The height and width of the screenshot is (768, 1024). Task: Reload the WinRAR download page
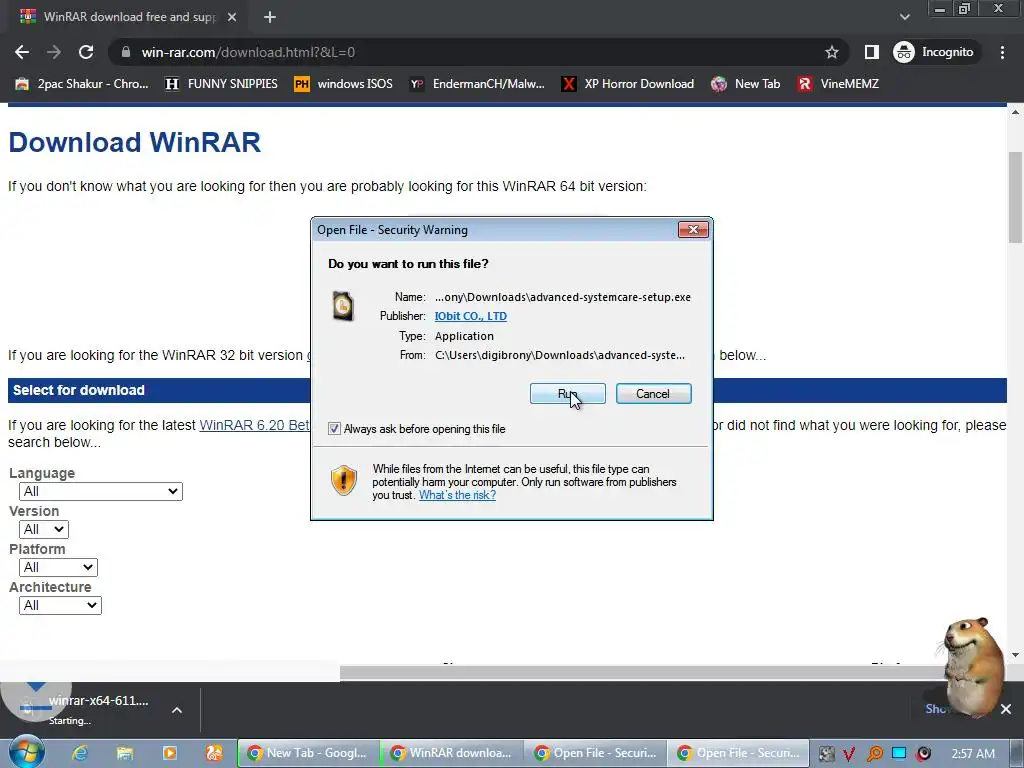[x=86, y=52]
